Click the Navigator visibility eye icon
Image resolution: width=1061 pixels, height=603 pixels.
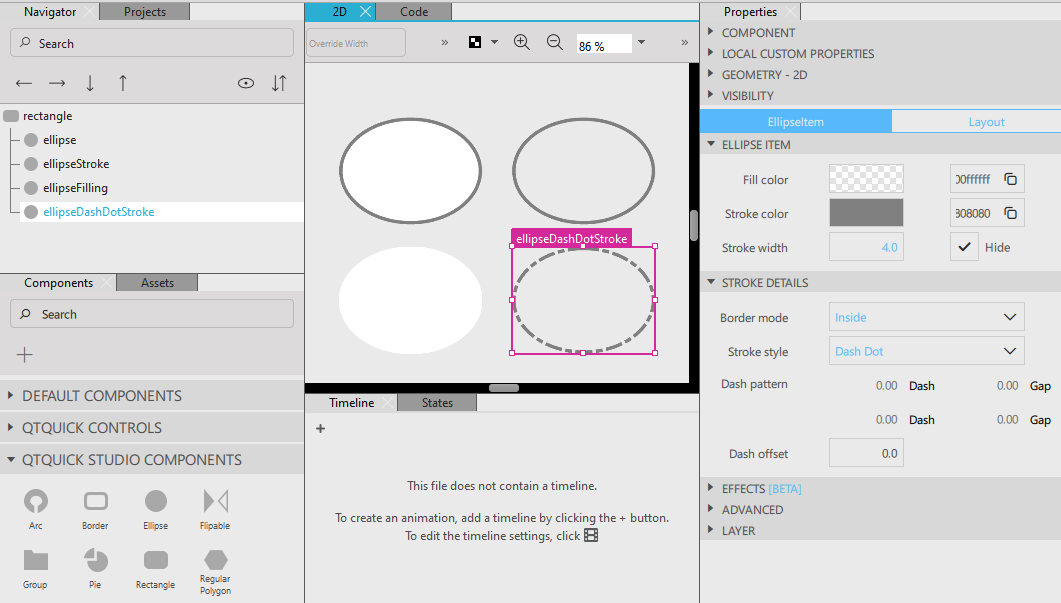[246, 83]
